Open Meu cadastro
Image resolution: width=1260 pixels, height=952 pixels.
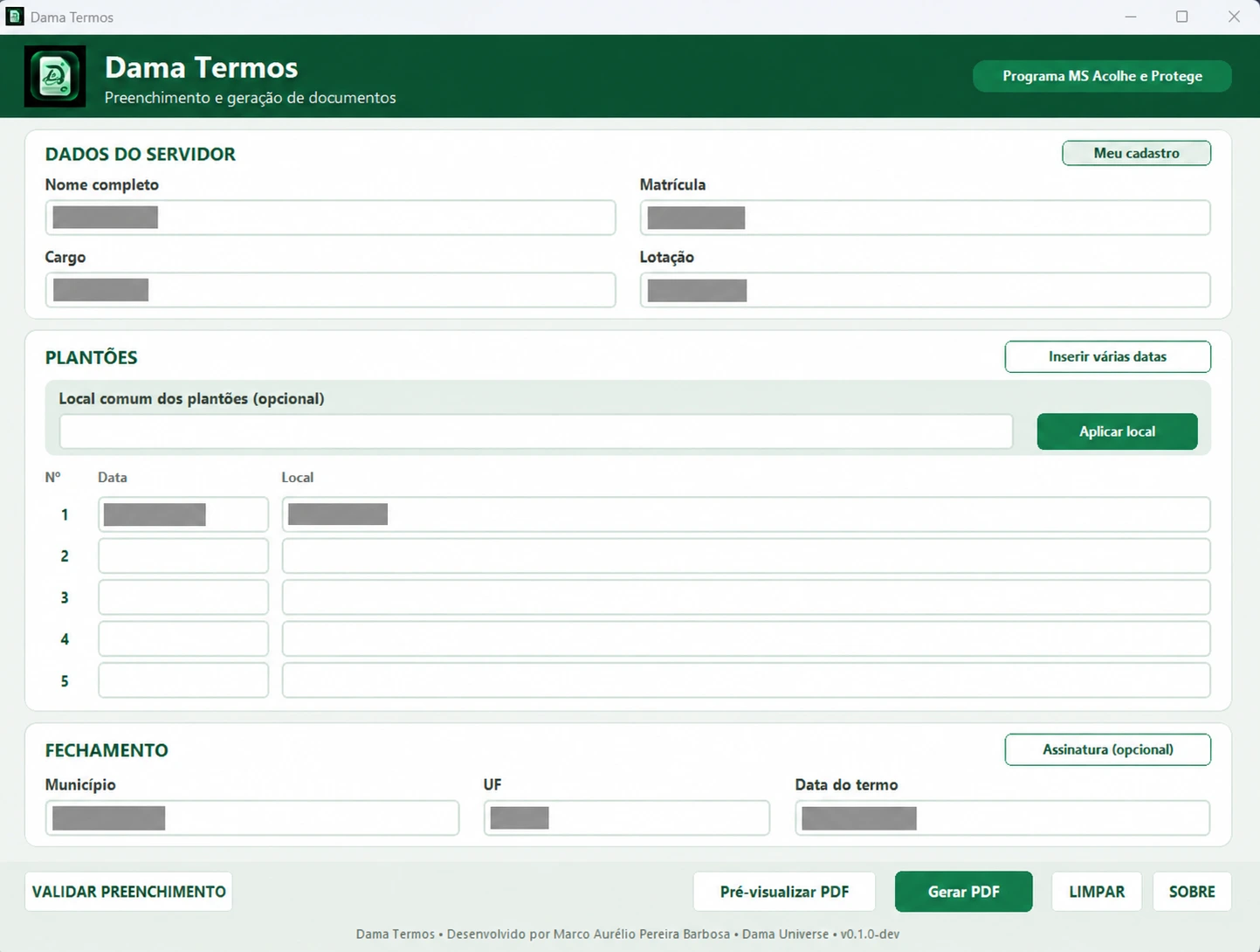1136,153
